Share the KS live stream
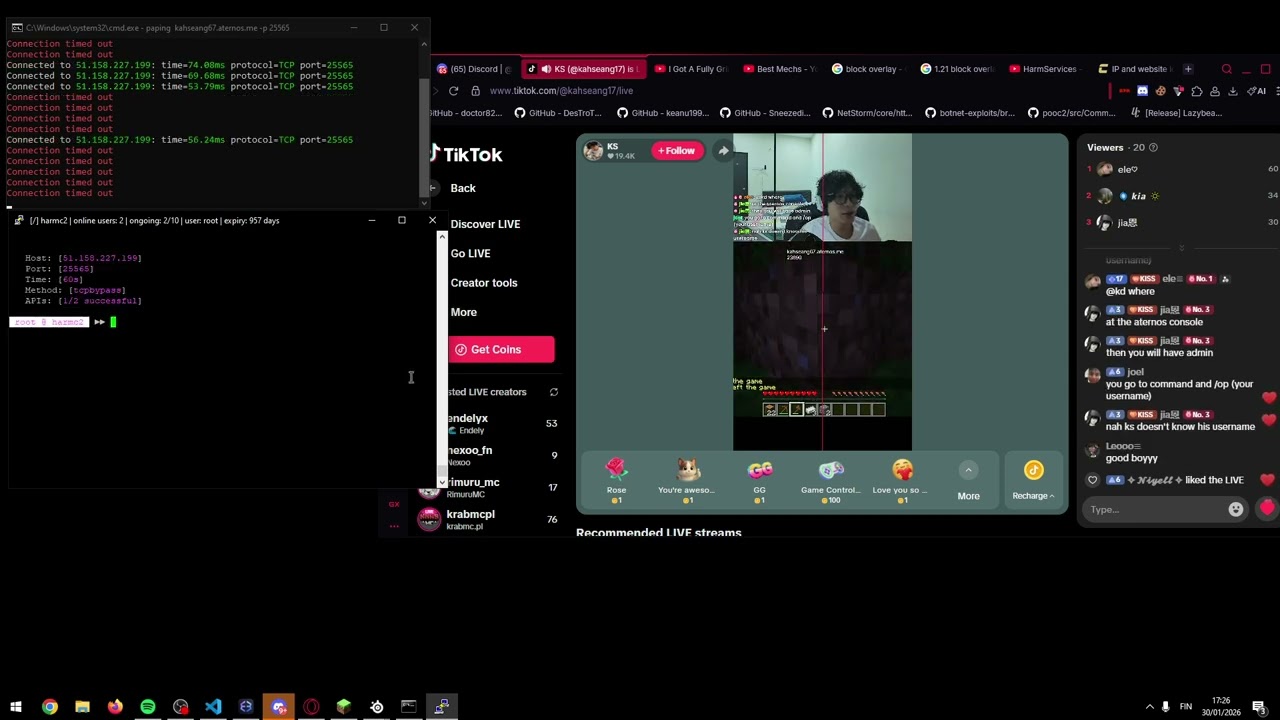This screenshot has width=1280, height=720. pos(723,151)
